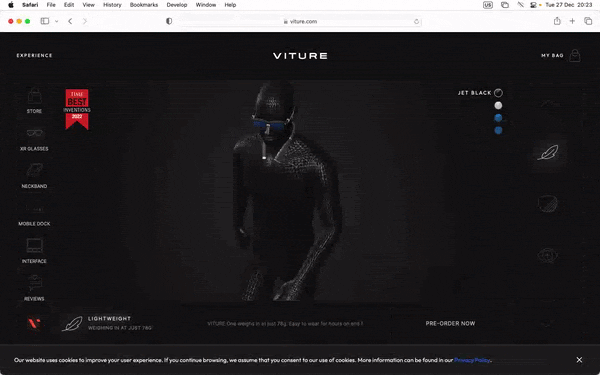600x375 pixels.
Task: Select the bottom blue color swatch
Action: click(498, 130)
